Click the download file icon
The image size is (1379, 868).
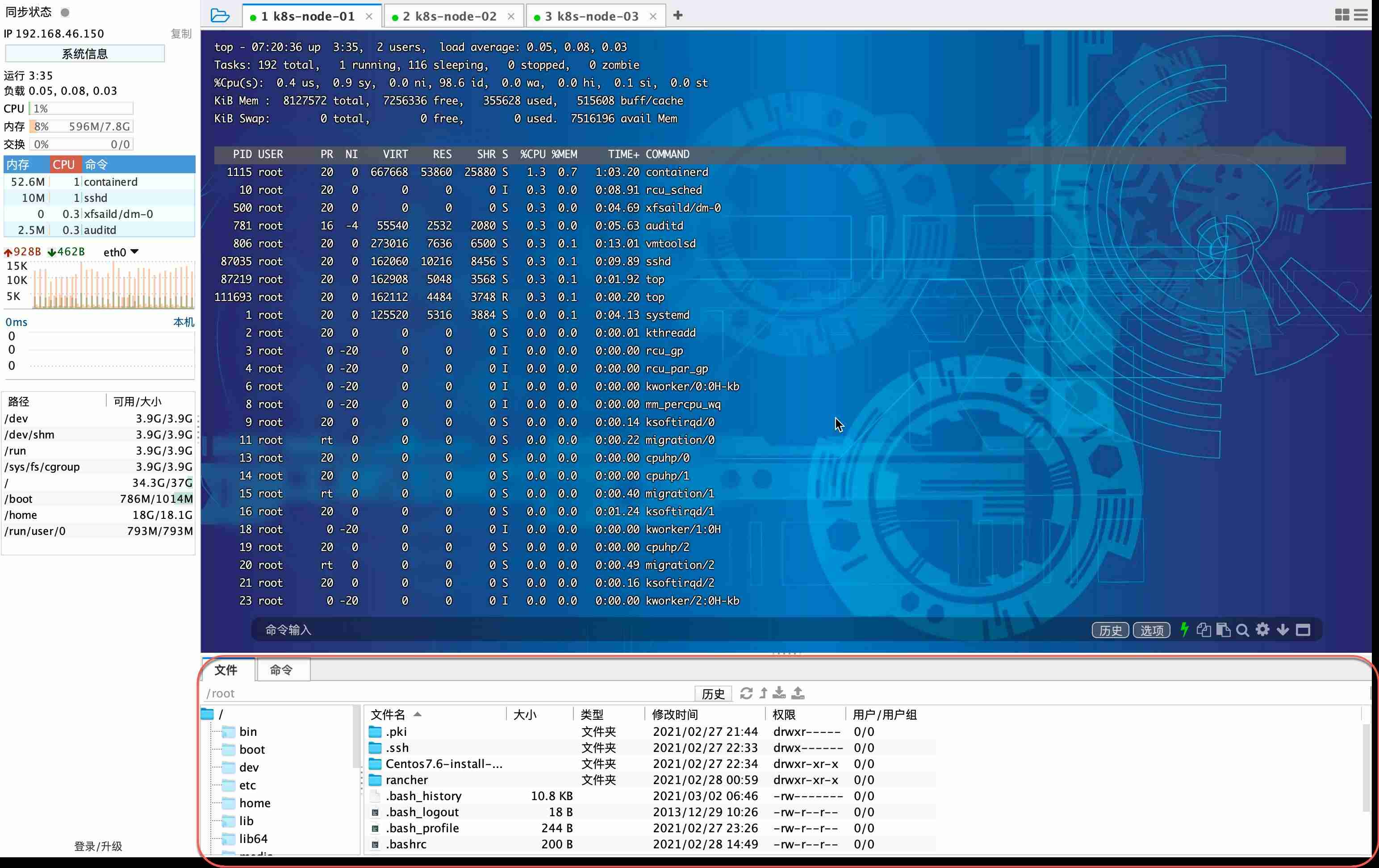click(779, 693)
